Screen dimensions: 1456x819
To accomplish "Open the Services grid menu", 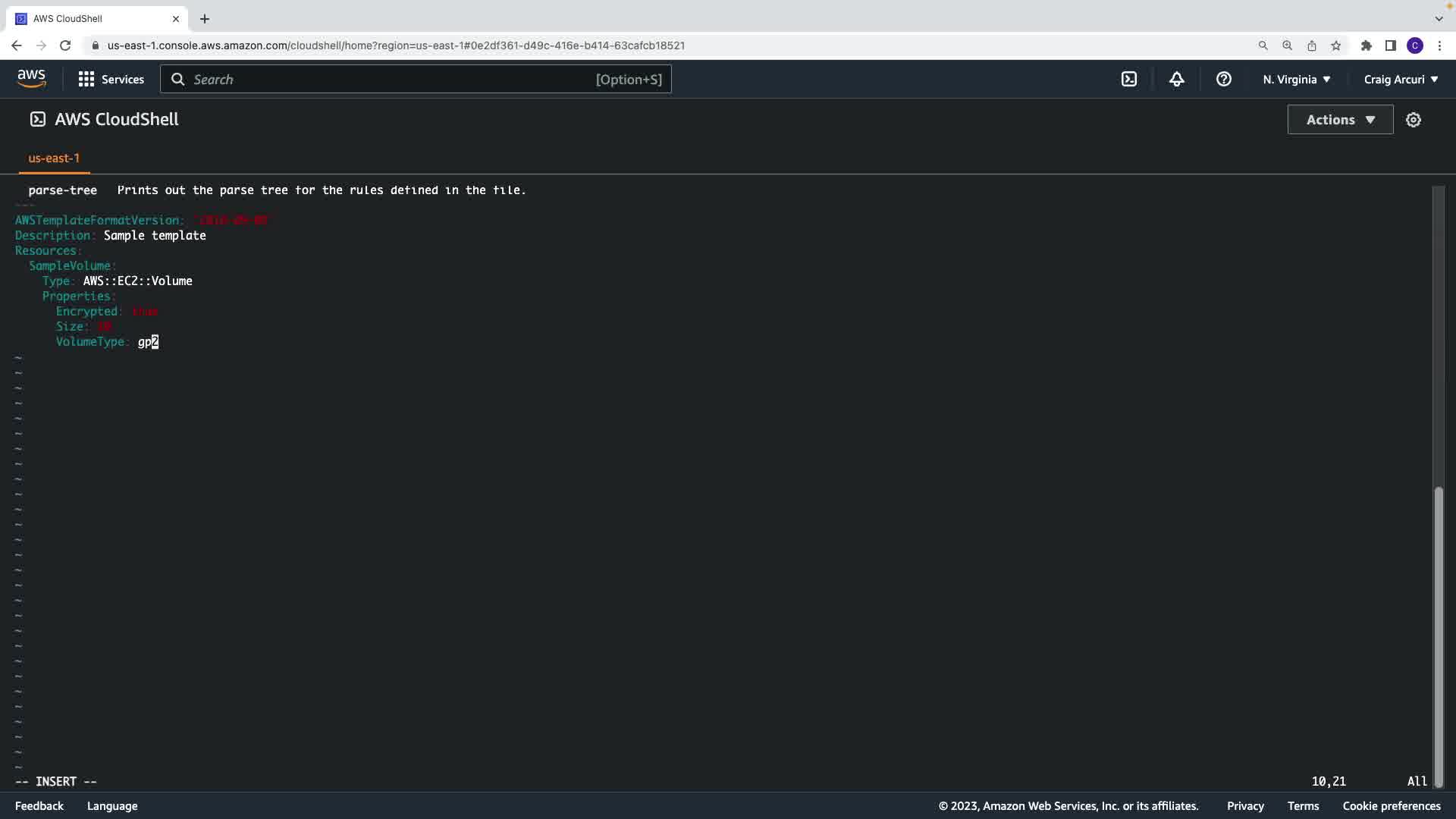I will pos(111,79).
